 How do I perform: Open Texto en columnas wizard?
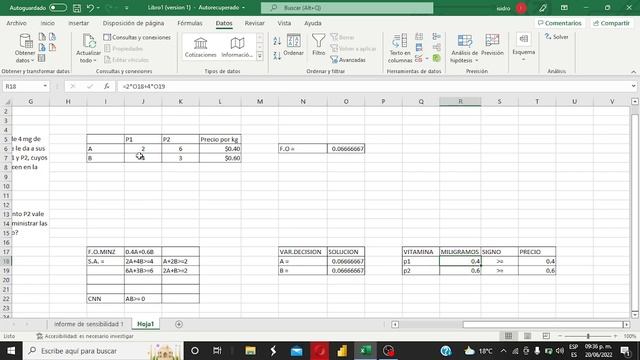pos(400,48)
